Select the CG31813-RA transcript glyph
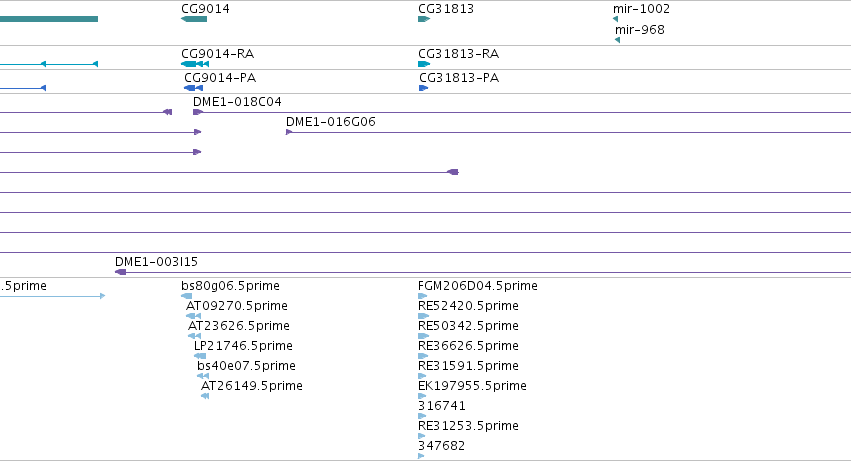This screenshot has width=851, height=461. pos(424,64)
